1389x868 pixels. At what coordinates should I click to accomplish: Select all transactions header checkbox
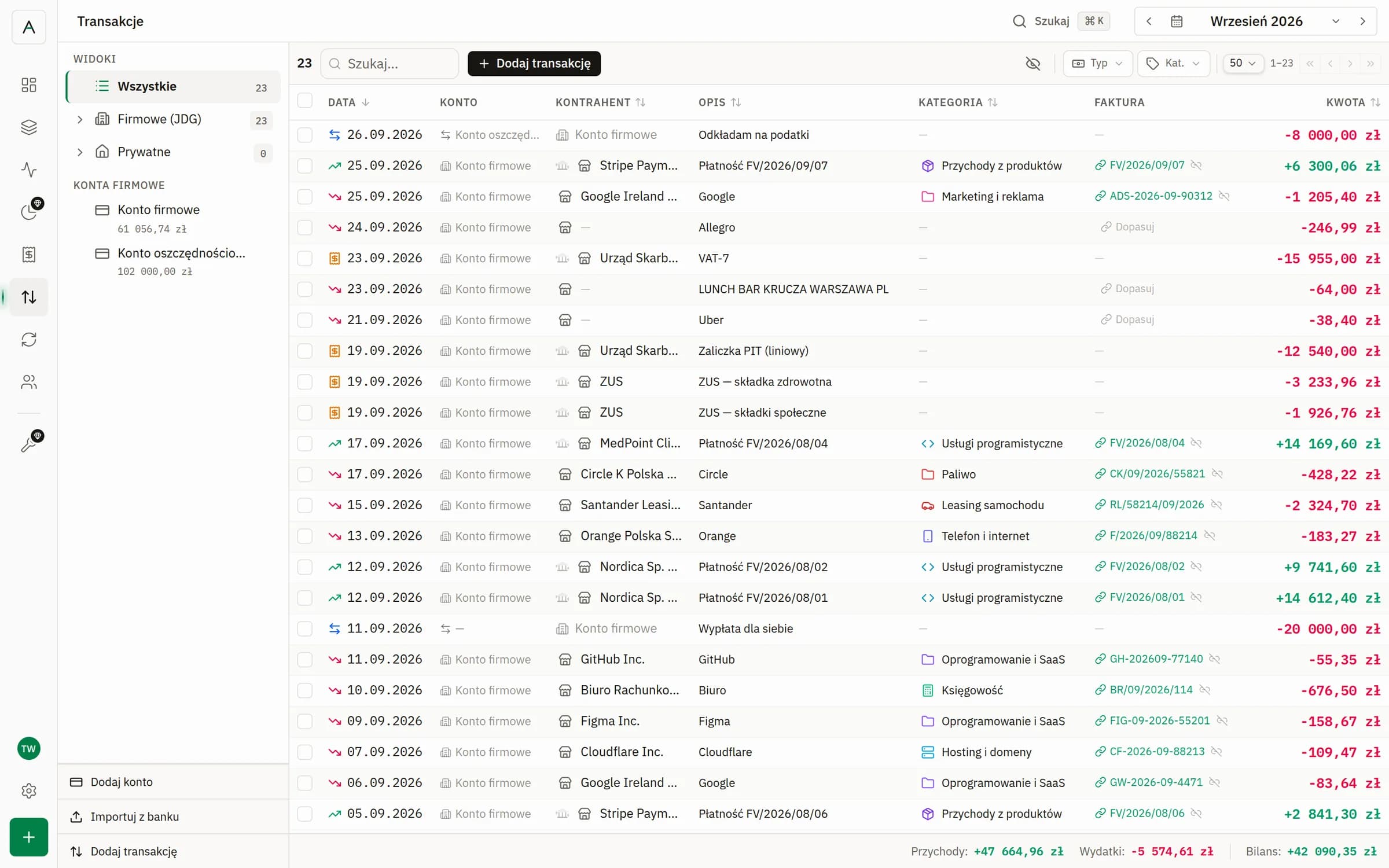305,101
